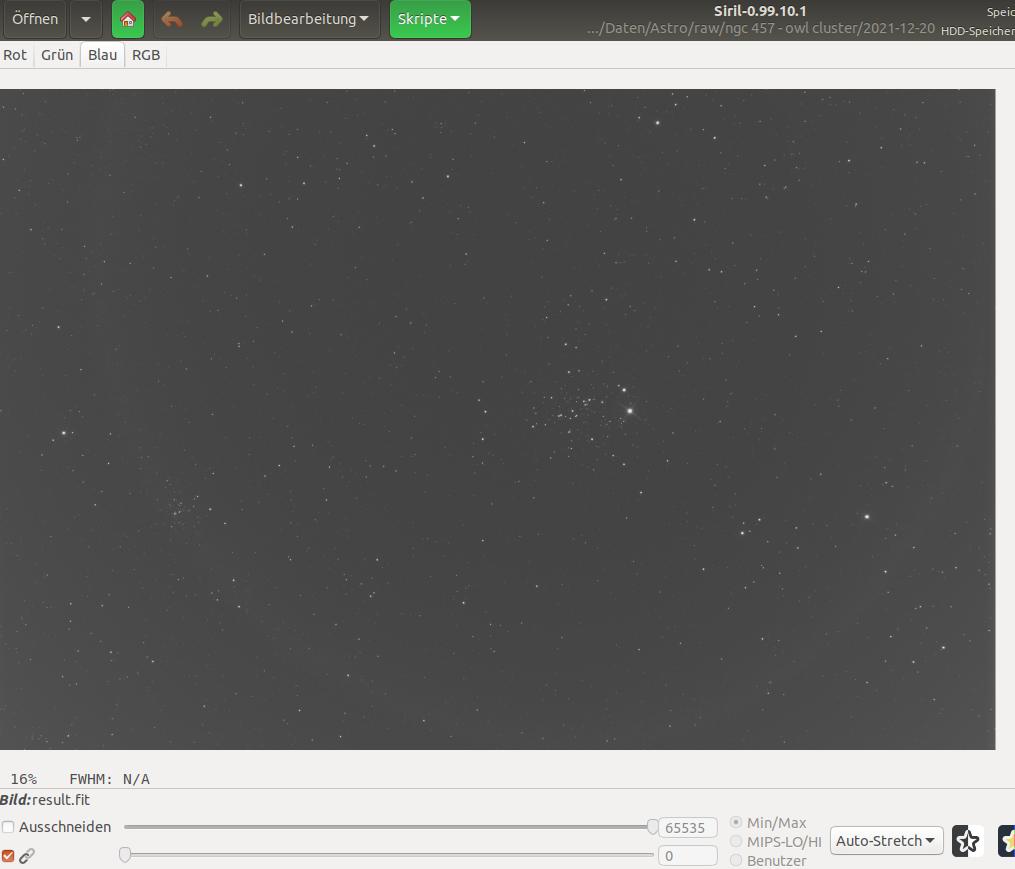Expand the Bildbearbeitung menu

click(308, 19)
